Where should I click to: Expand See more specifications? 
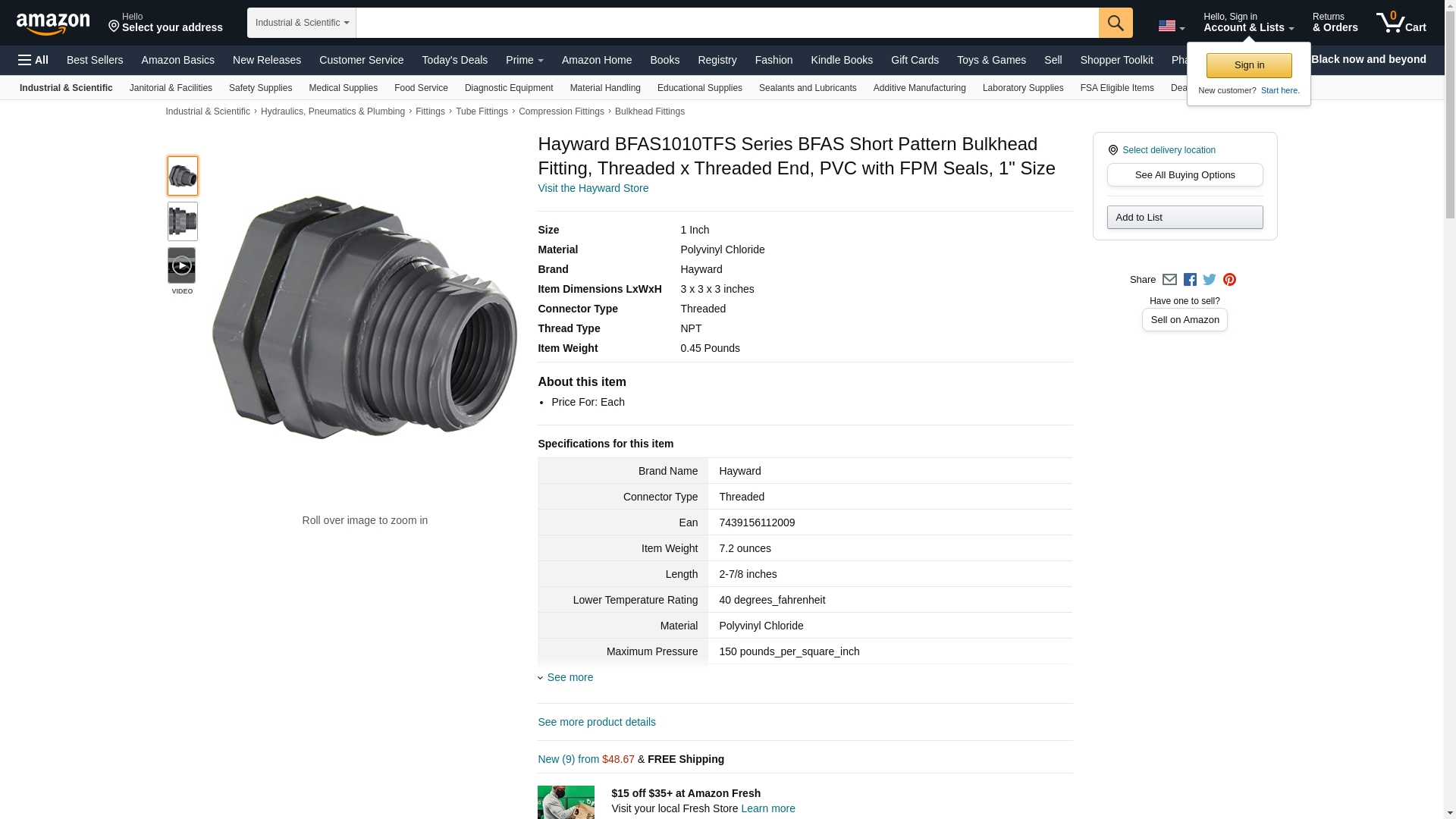pyautogui.click(x=569, y=677)
